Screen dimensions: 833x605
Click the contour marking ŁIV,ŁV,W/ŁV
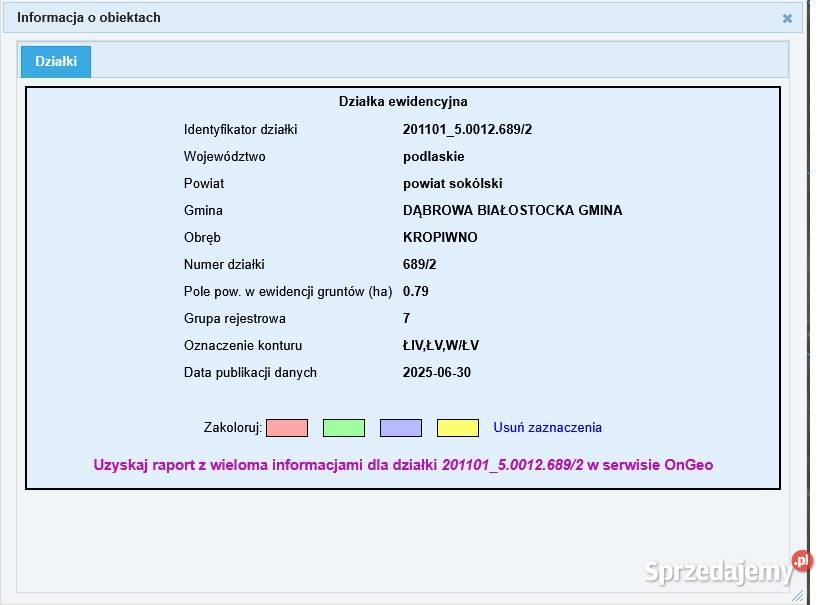point(441,346)
